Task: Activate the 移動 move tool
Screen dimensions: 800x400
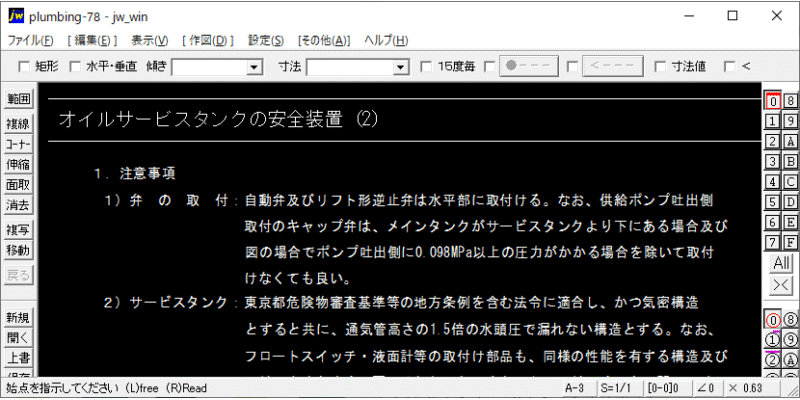Action: coord(18,251)
